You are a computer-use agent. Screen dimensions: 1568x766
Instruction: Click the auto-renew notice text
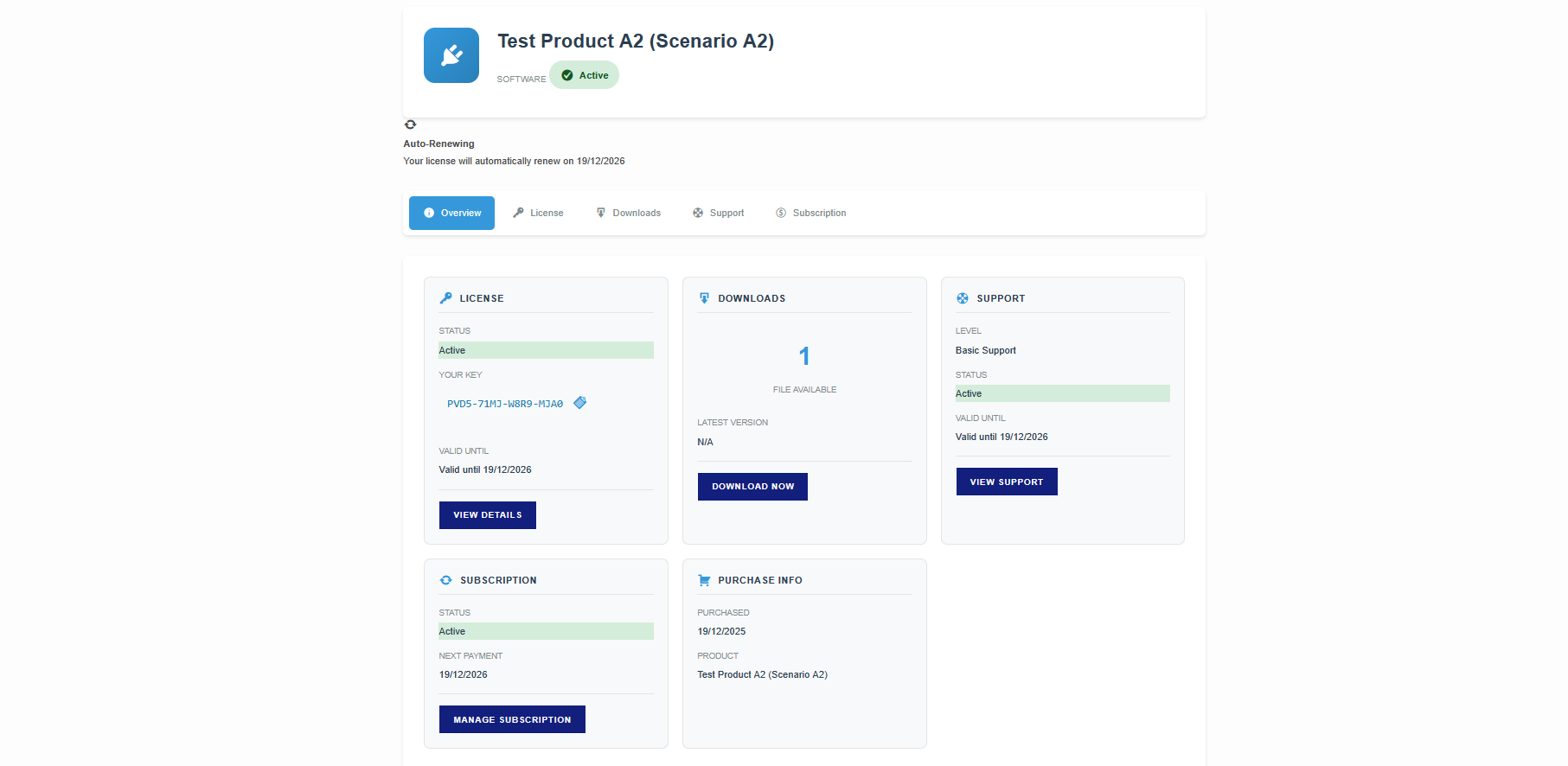[514, 161]
